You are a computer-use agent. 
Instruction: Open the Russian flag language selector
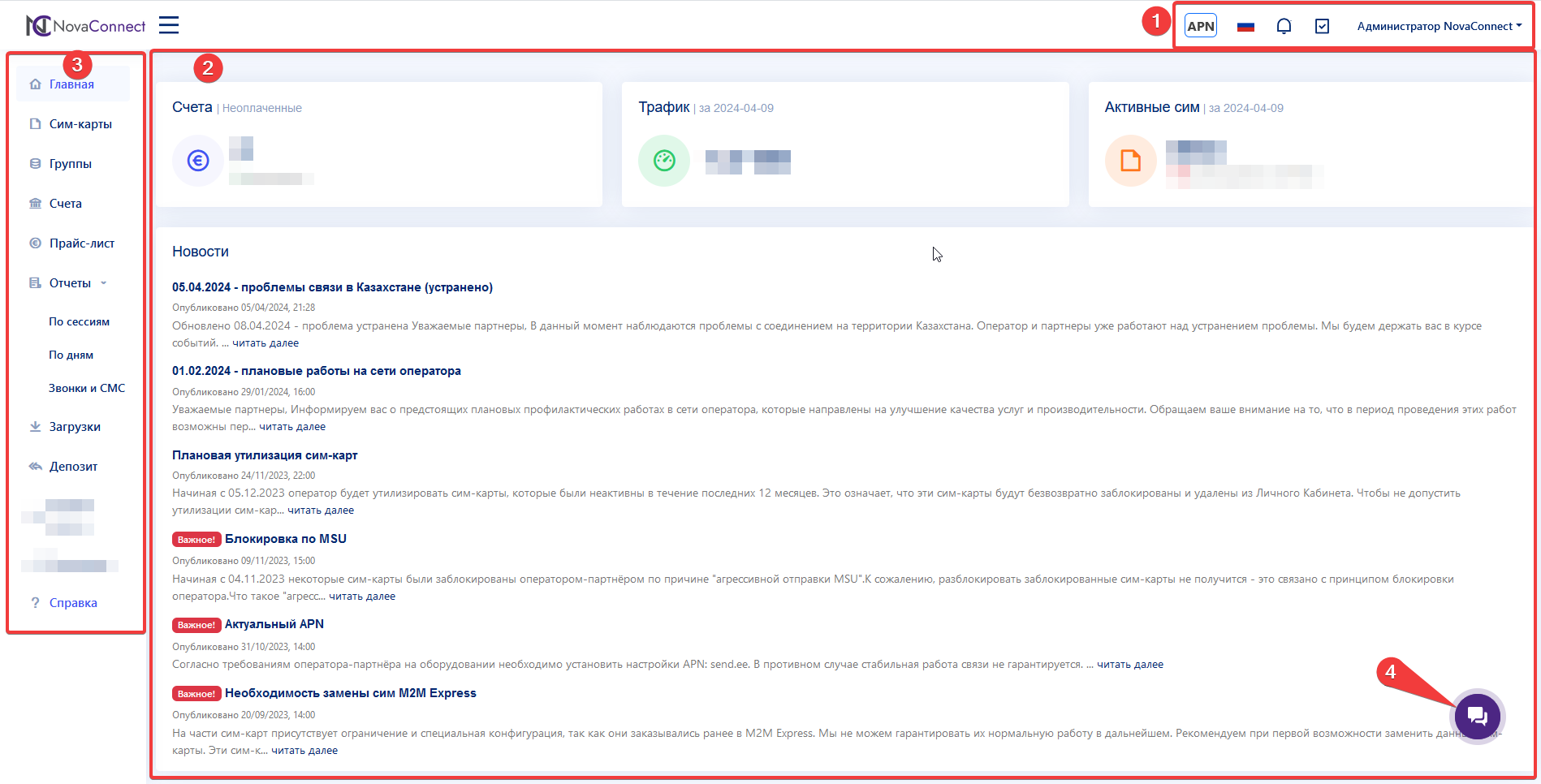(1245, 27)
